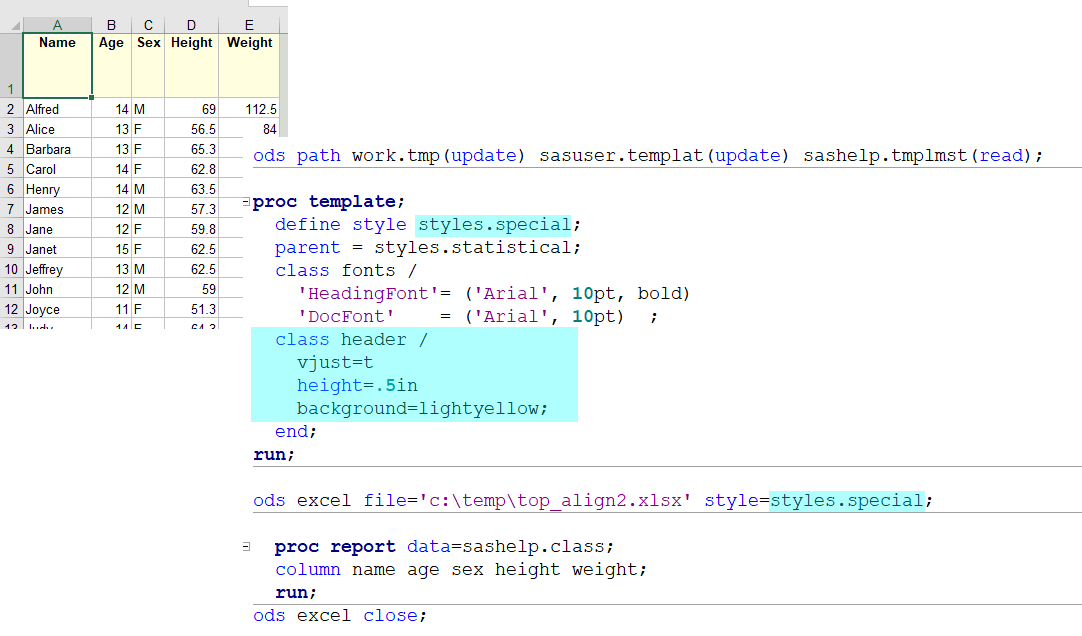Viewport: 1082px width, 636px height.
Task: Select row 2 header
Action: tap(11, 109)
